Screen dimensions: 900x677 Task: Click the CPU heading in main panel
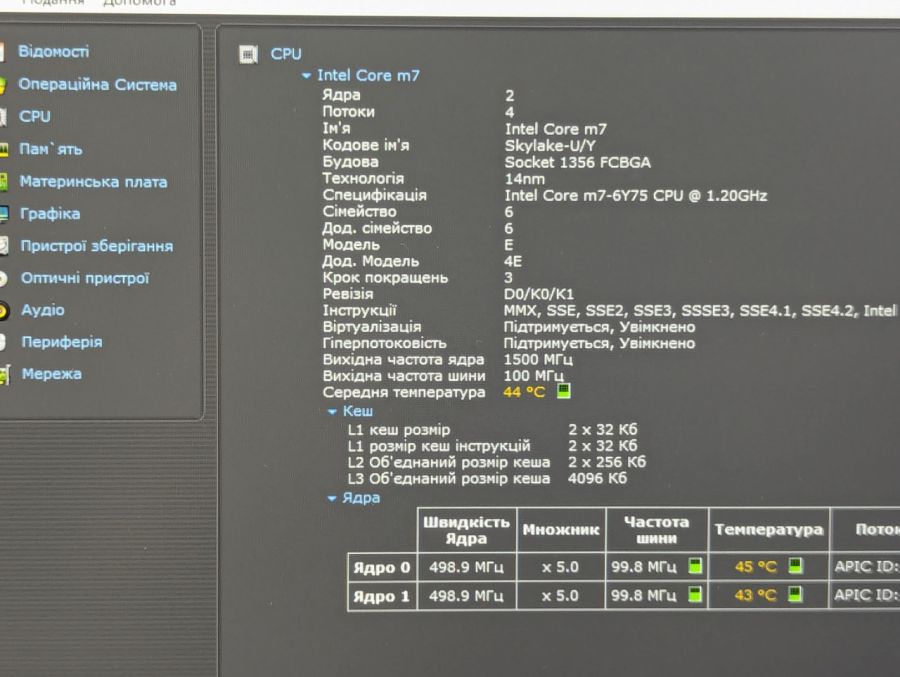[x=286, y=54]
